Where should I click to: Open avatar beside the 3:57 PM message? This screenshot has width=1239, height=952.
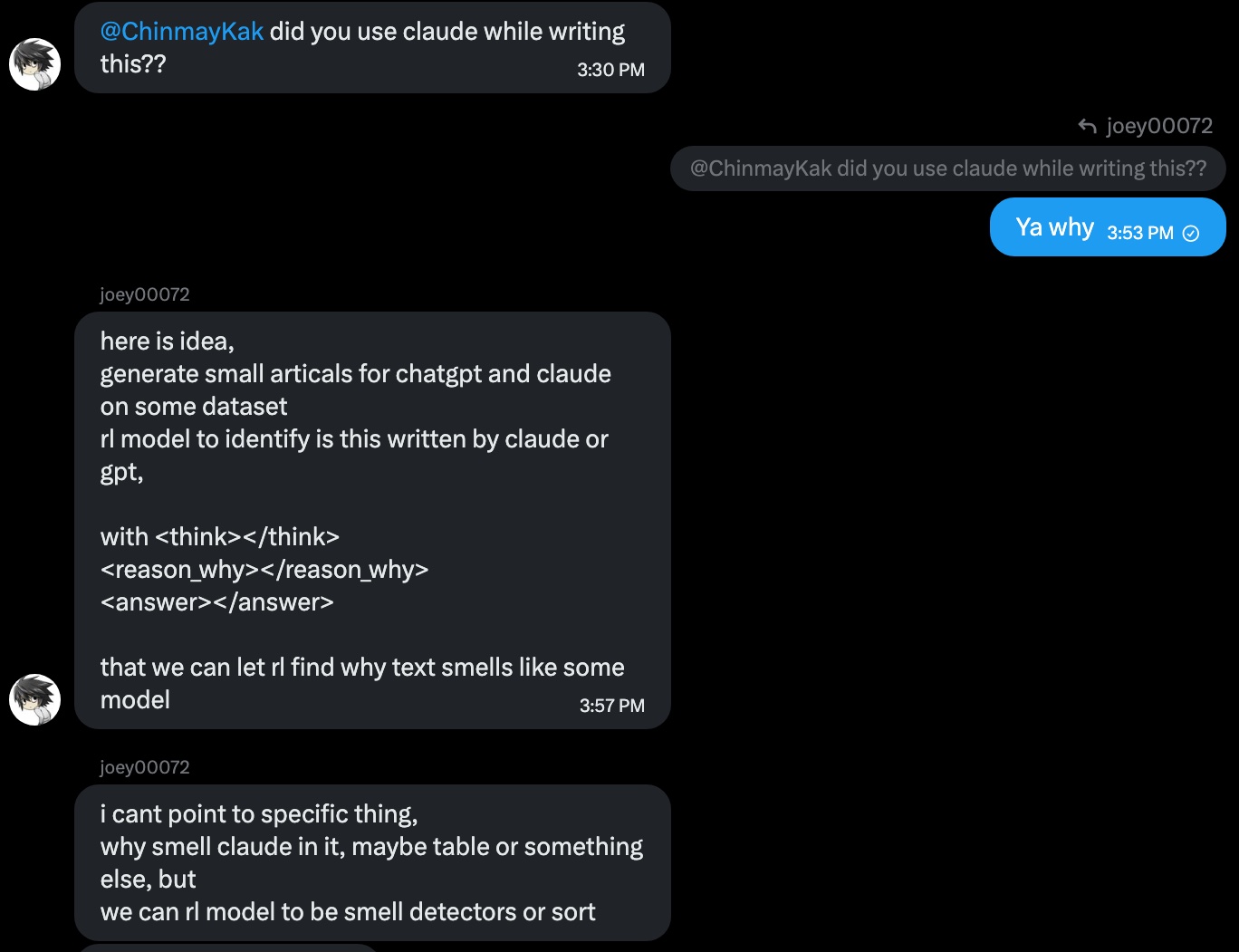click(34, 699)
